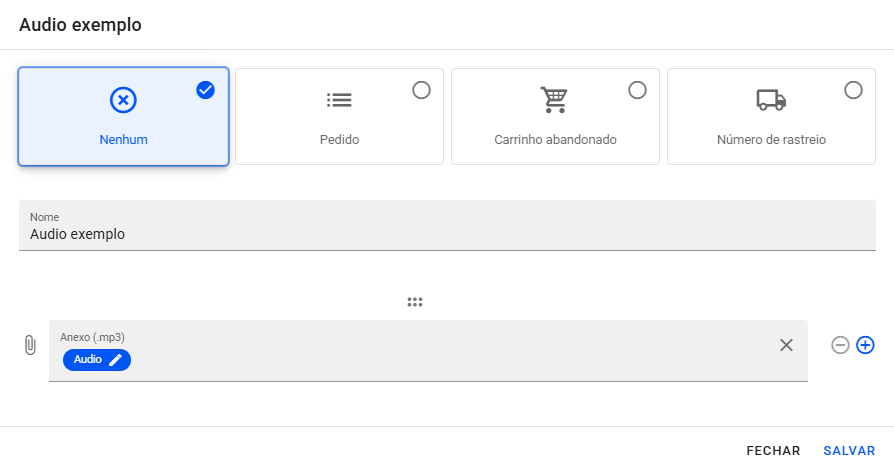
Task: Clear the attachment with the X icon
Action: 786,345
